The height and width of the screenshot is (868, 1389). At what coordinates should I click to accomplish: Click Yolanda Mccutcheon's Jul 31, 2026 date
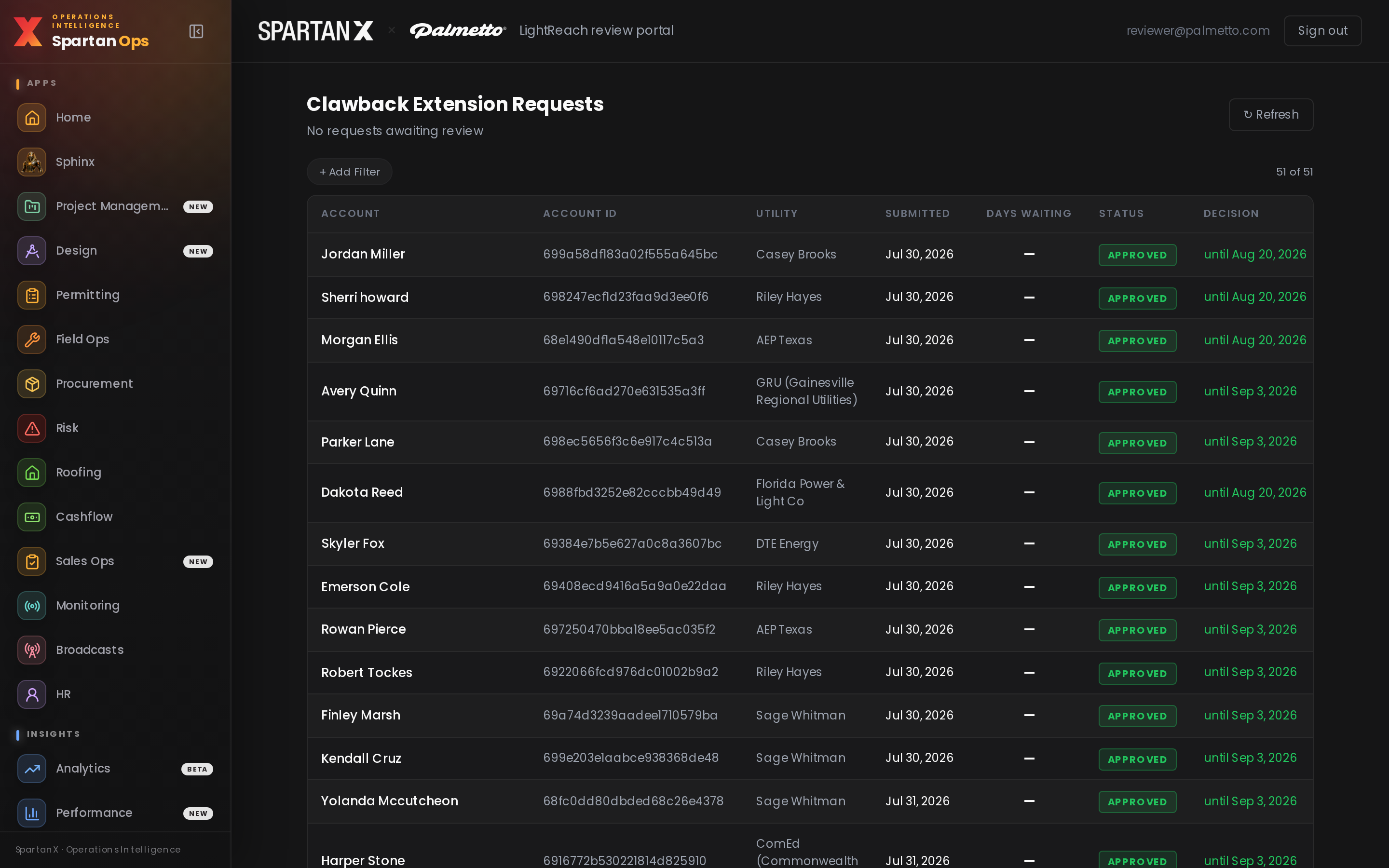[x=917, y=801]
